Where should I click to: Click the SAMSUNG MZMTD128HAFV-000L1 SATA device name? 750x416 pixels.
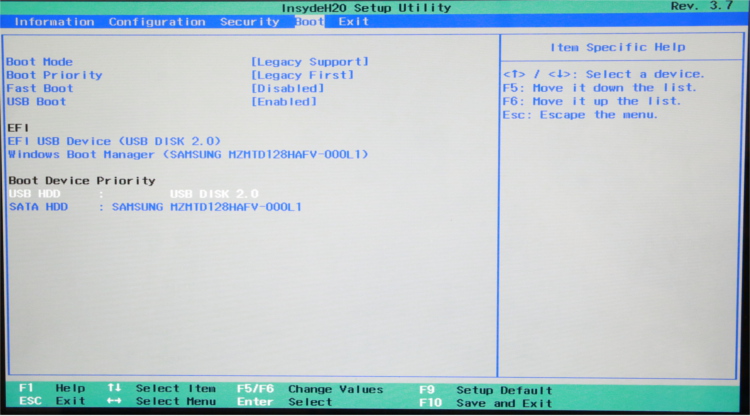(x=207, y=207)
